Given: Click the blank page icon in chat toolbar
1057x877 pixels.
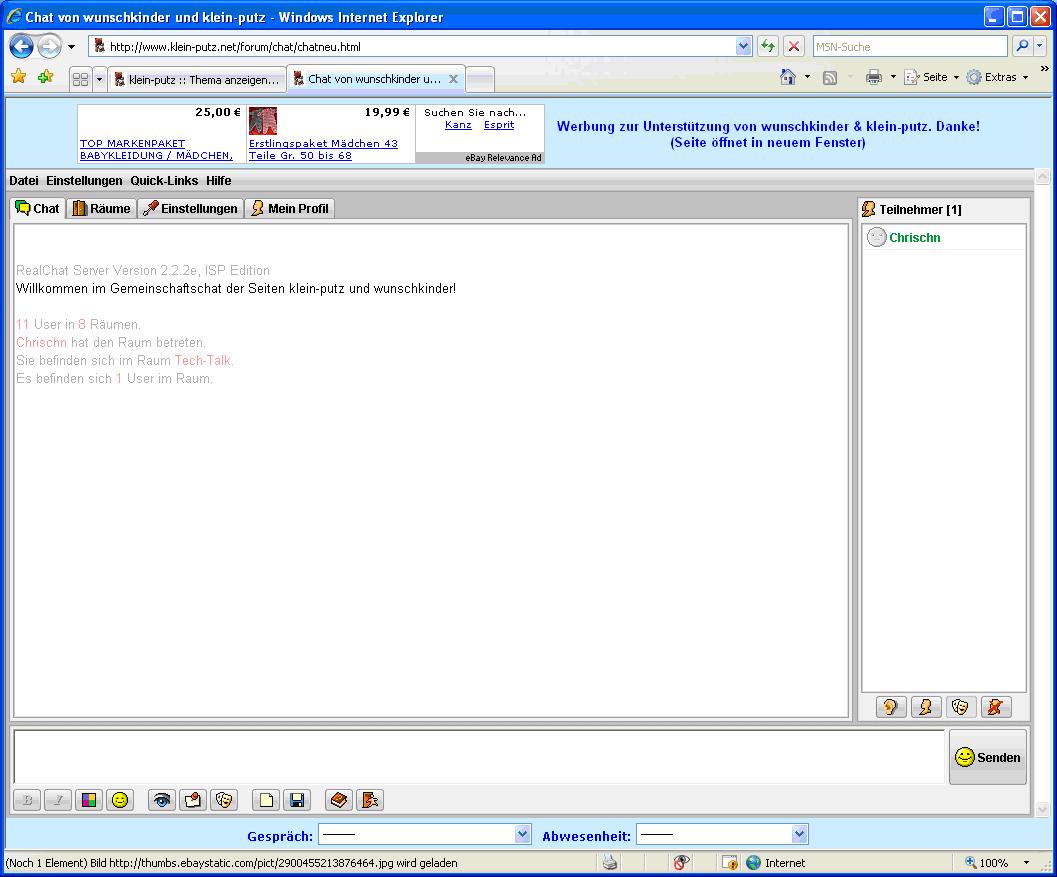Looking at the screenshot, I should [265, 800].
